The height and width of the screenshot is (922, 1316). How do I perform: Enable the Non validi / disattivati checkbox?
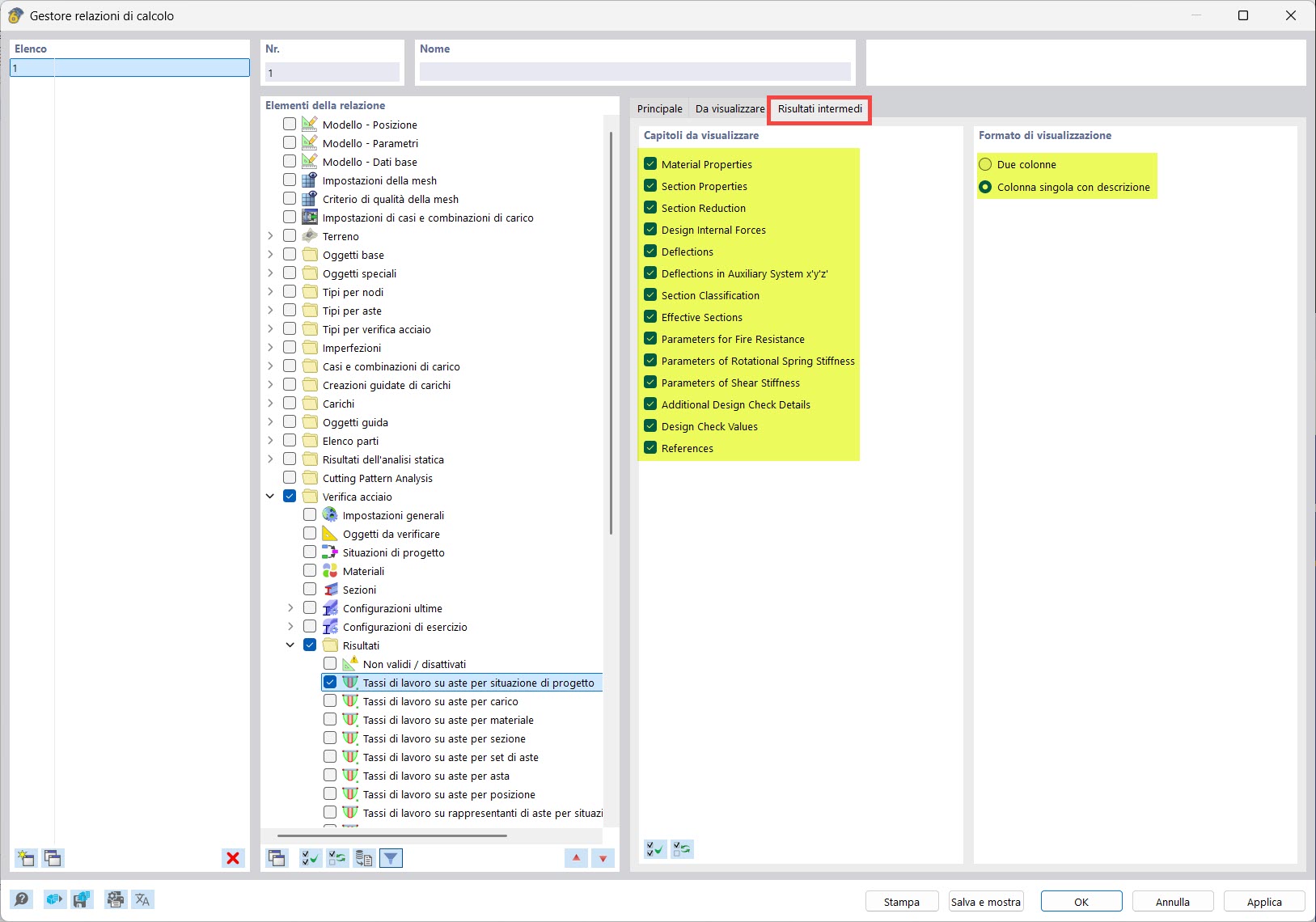[330, 663]
